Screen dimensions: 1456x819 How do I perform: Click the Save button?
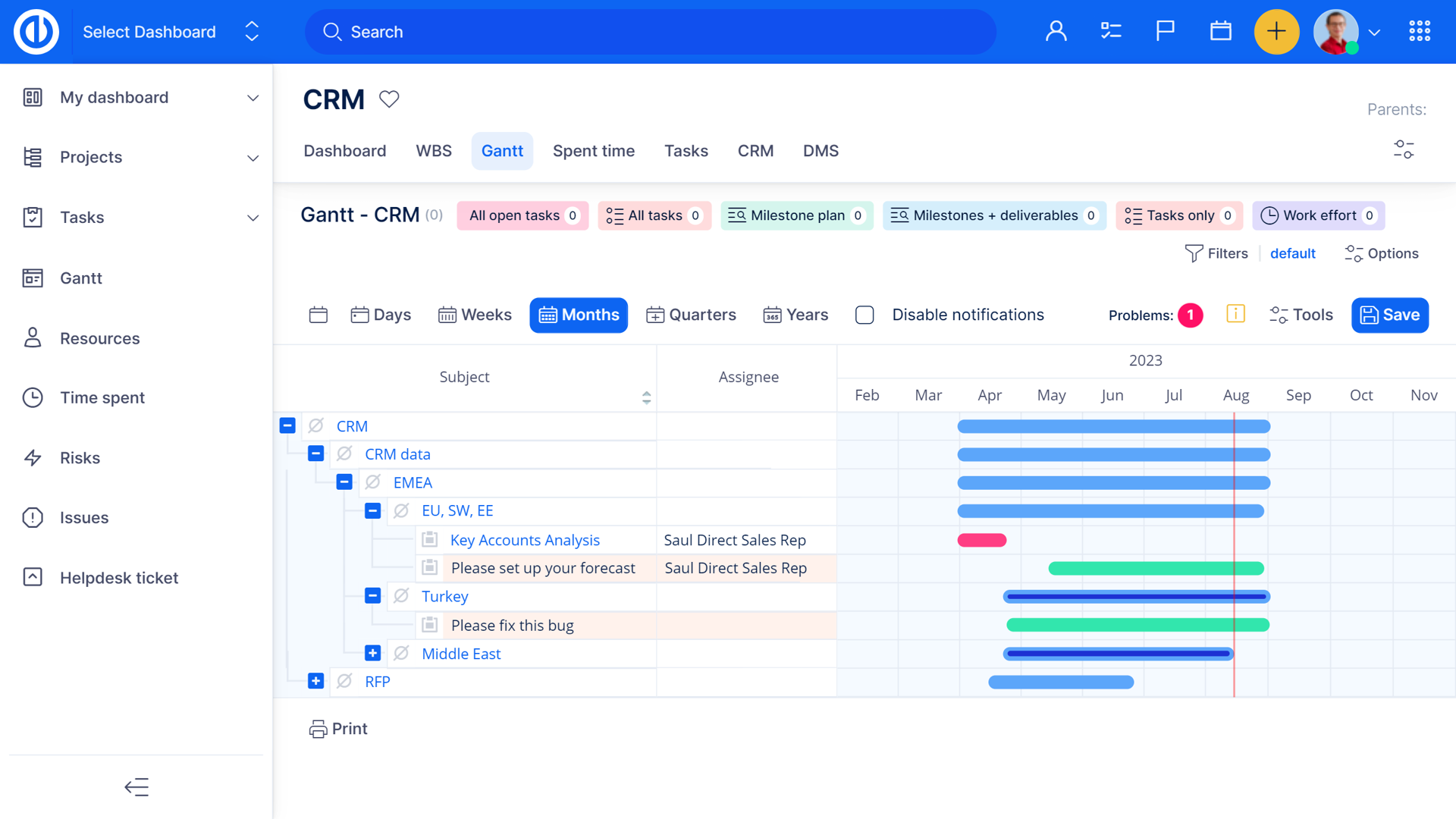point(1390,315)
